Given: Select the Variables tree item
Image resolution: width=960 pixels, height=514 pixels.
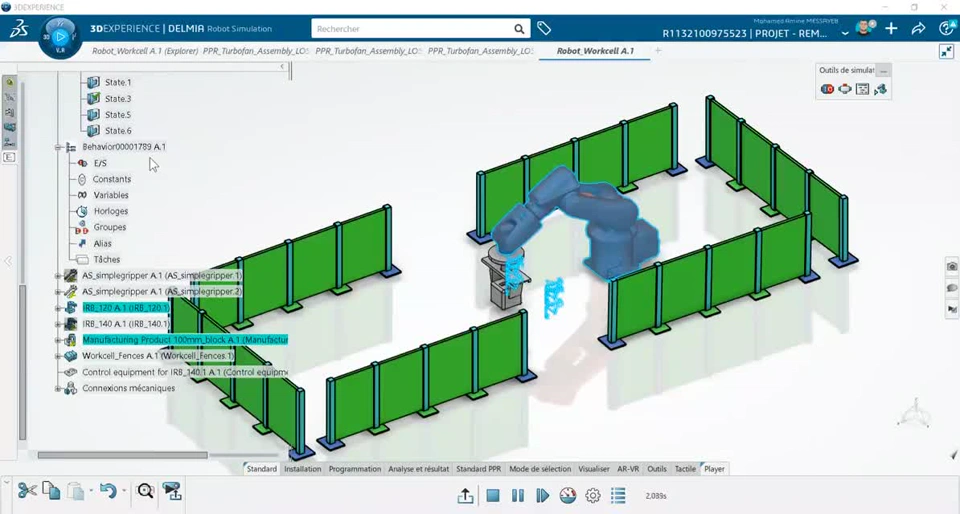Looking at the screenshot, I should click(111, 195).
